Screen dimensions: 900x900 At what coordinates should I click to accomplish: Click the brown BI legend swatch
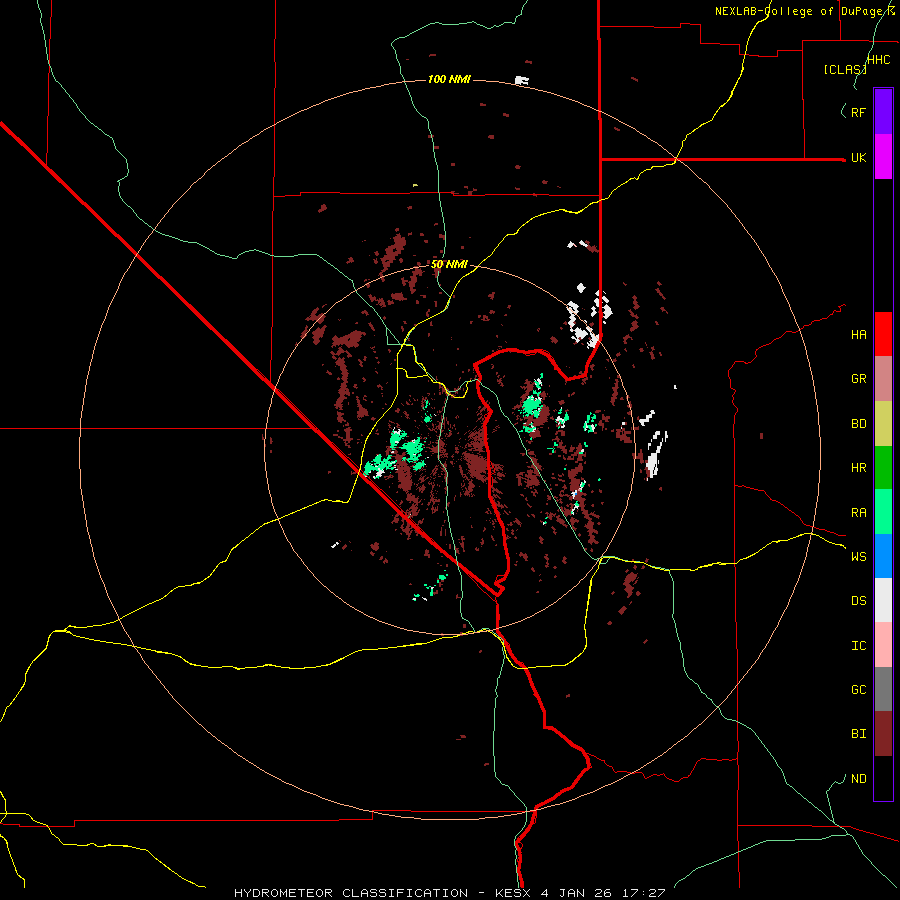point(883,734)
